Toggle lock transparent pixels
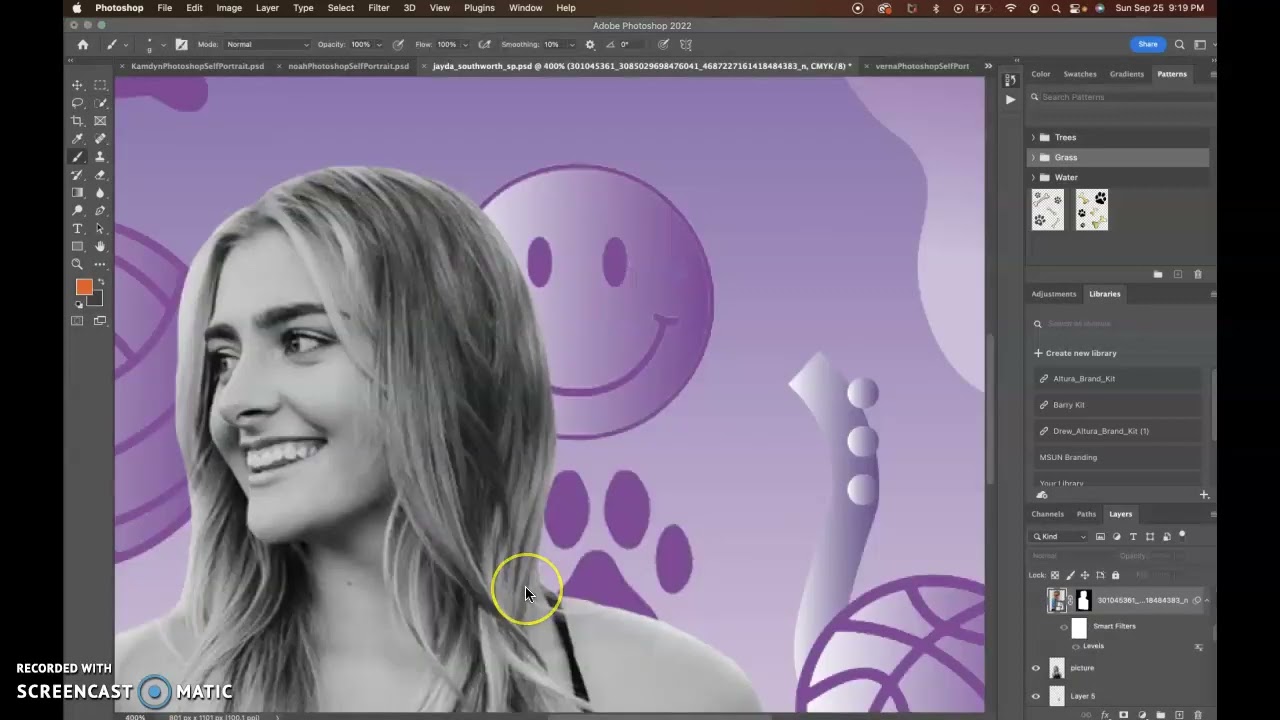1280x720 pixels. click(1055, 575)
